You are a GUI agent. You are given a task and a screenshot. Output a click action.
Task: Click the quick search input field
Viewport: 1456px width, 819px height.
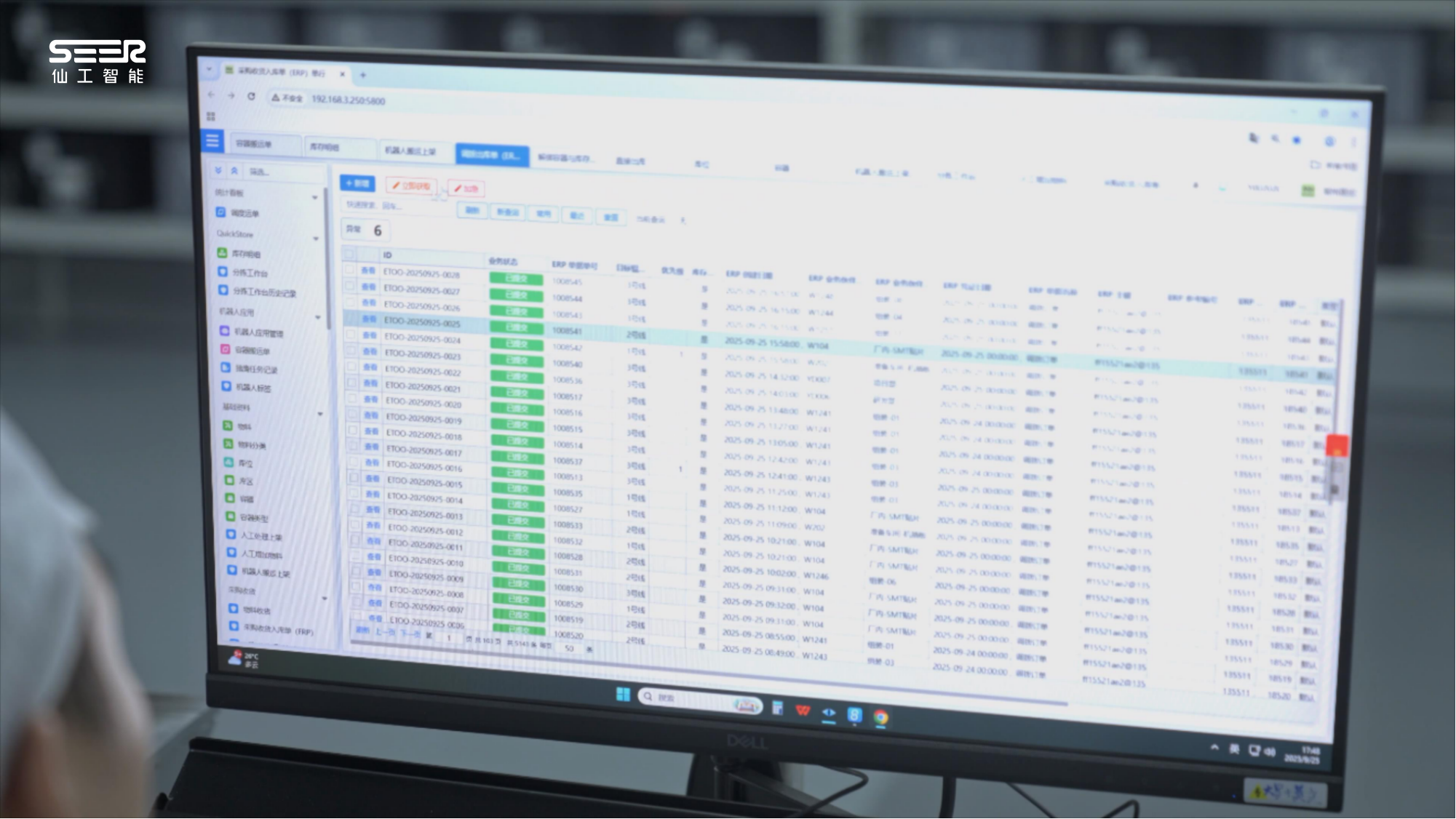(x=393, y=206)
